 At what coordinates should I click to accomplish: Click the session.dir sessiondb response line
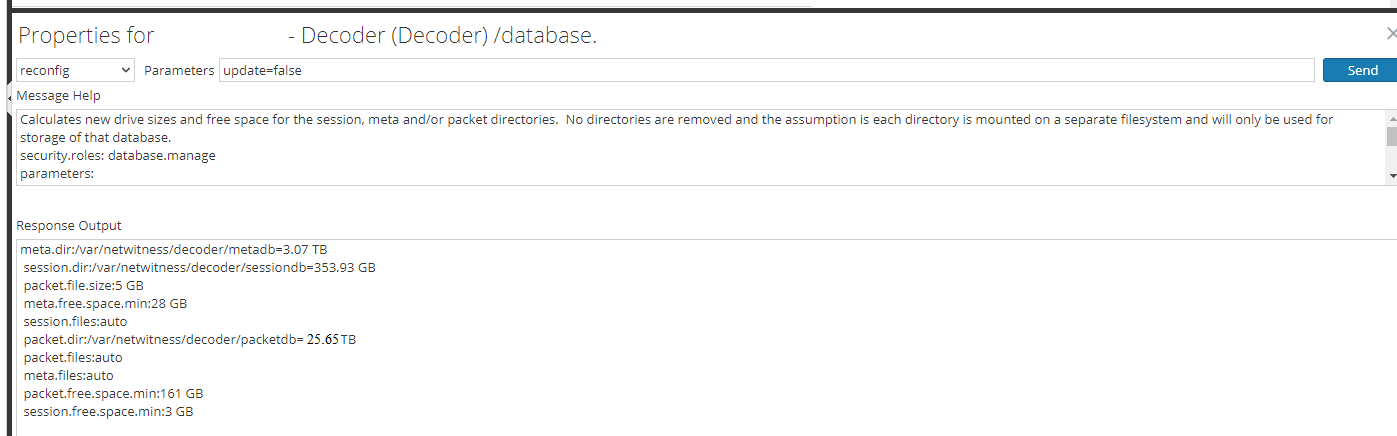tap(200, 267)
